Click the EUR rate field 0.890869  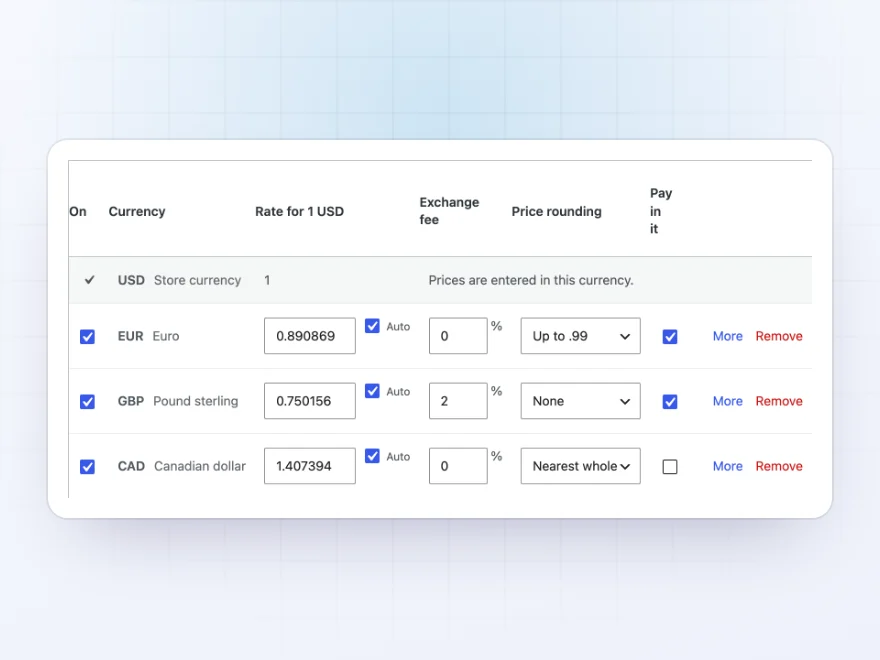(x=310, y=336)
